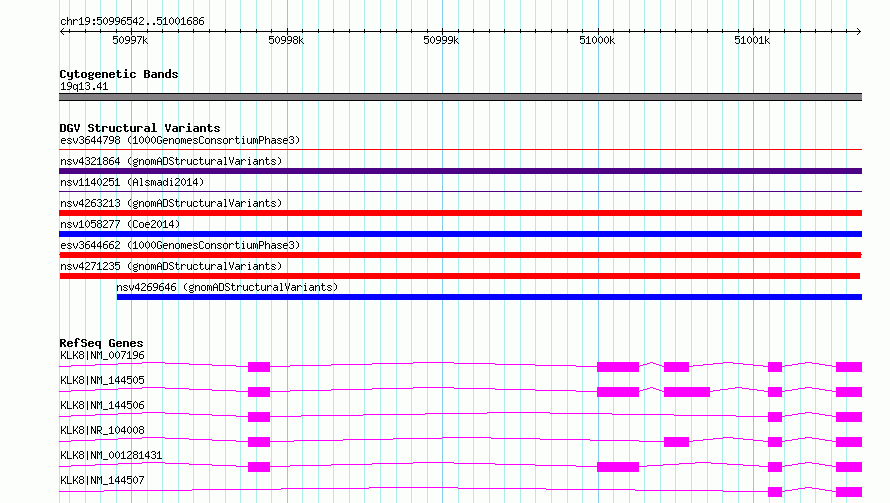Click the middle exon after 51000k in NR_104008
Viewport: 890px width, 503px height.
(677, 442)
